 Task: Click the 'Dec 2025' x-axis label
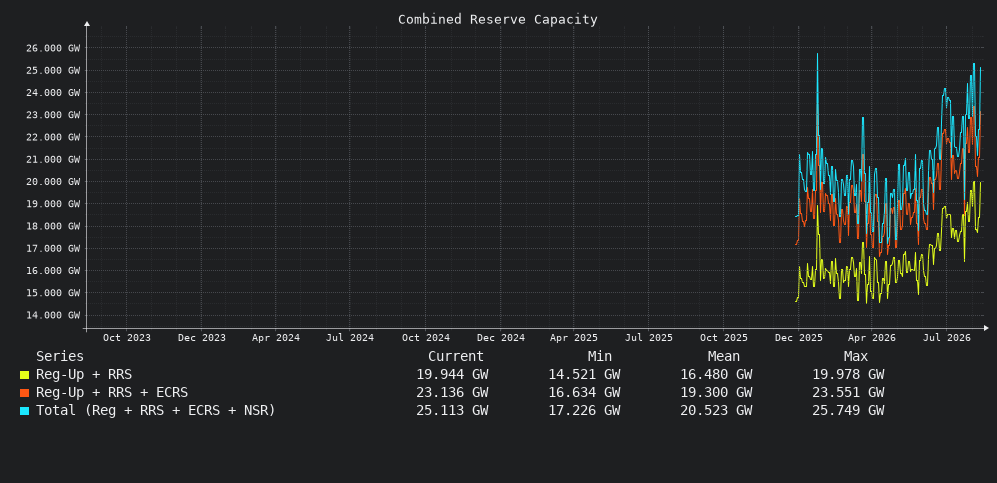(799, 338)
